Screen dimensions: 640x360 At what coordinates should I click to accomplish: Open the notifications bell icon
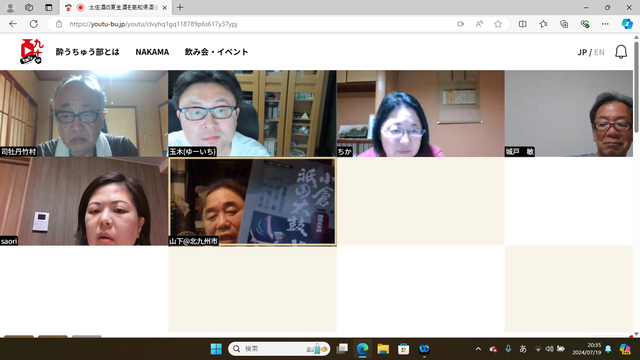[x=621, y=52]
